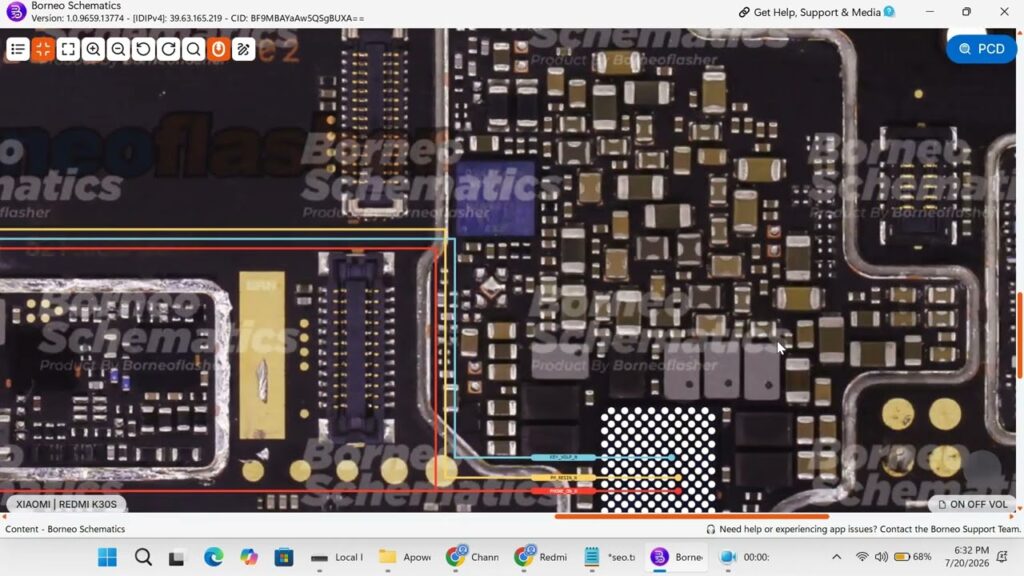
Task: Open the search magnifier tool
Action: point(193,49)
